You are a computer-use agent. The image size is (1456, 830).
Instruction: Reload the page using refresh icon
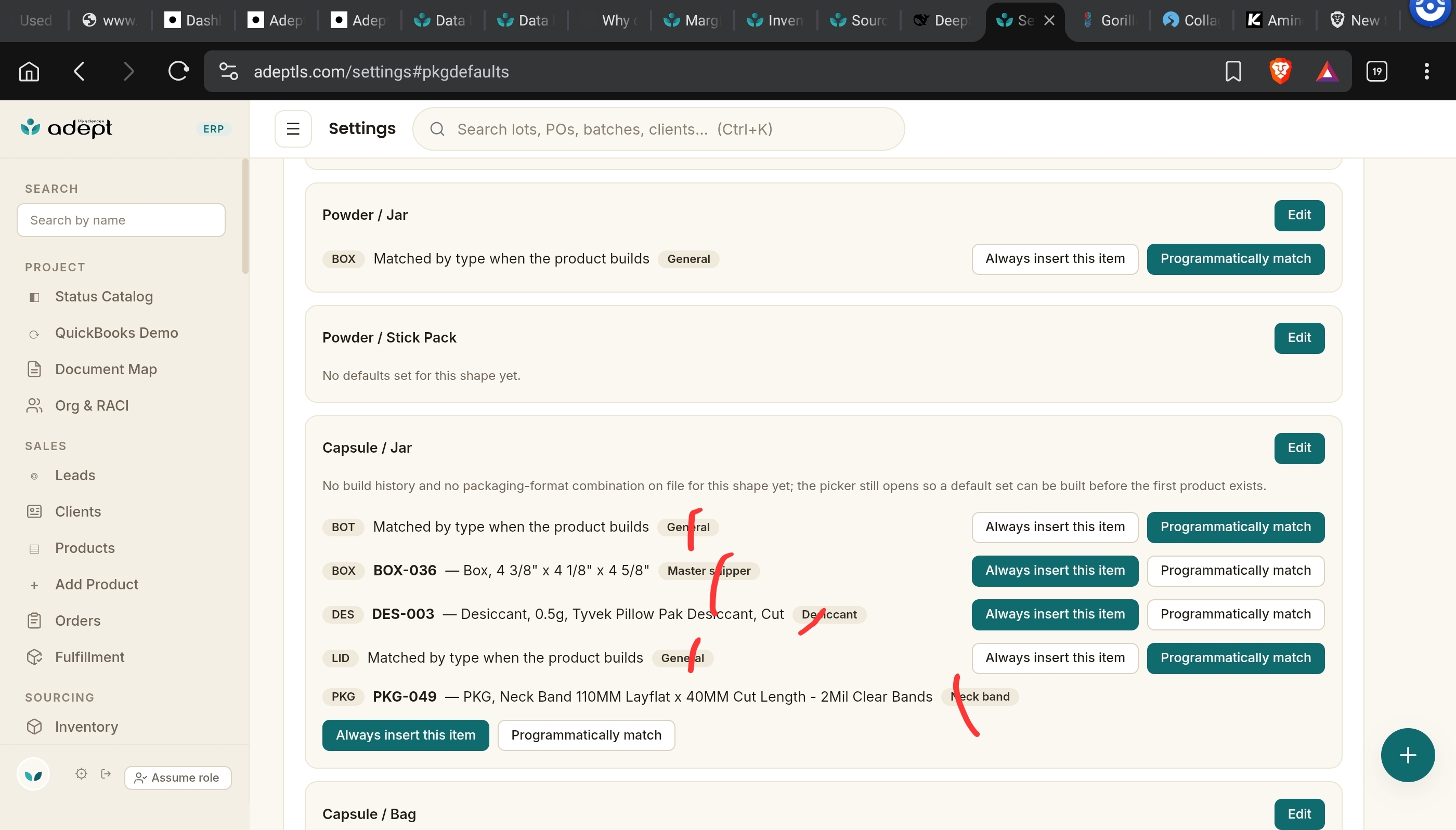coord(178,71)
